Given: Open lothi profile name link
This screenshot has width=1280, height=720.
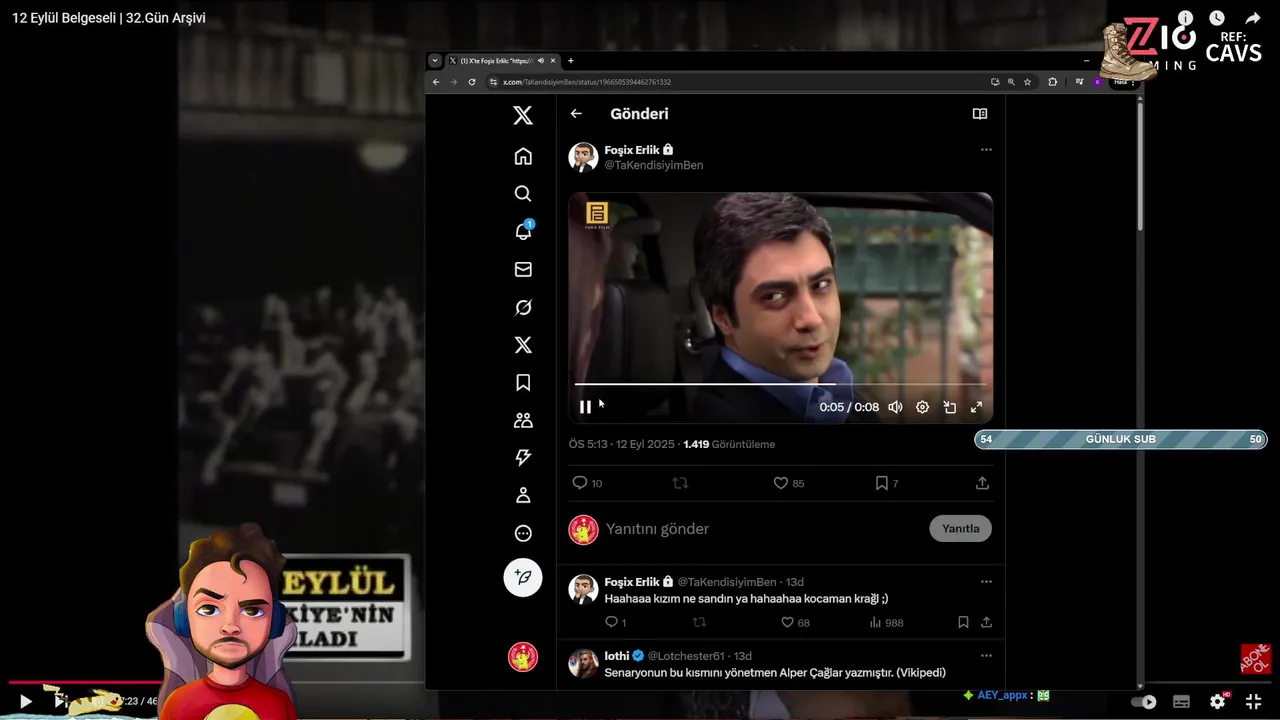Looking at the screenshot, I should coord(617,655).
